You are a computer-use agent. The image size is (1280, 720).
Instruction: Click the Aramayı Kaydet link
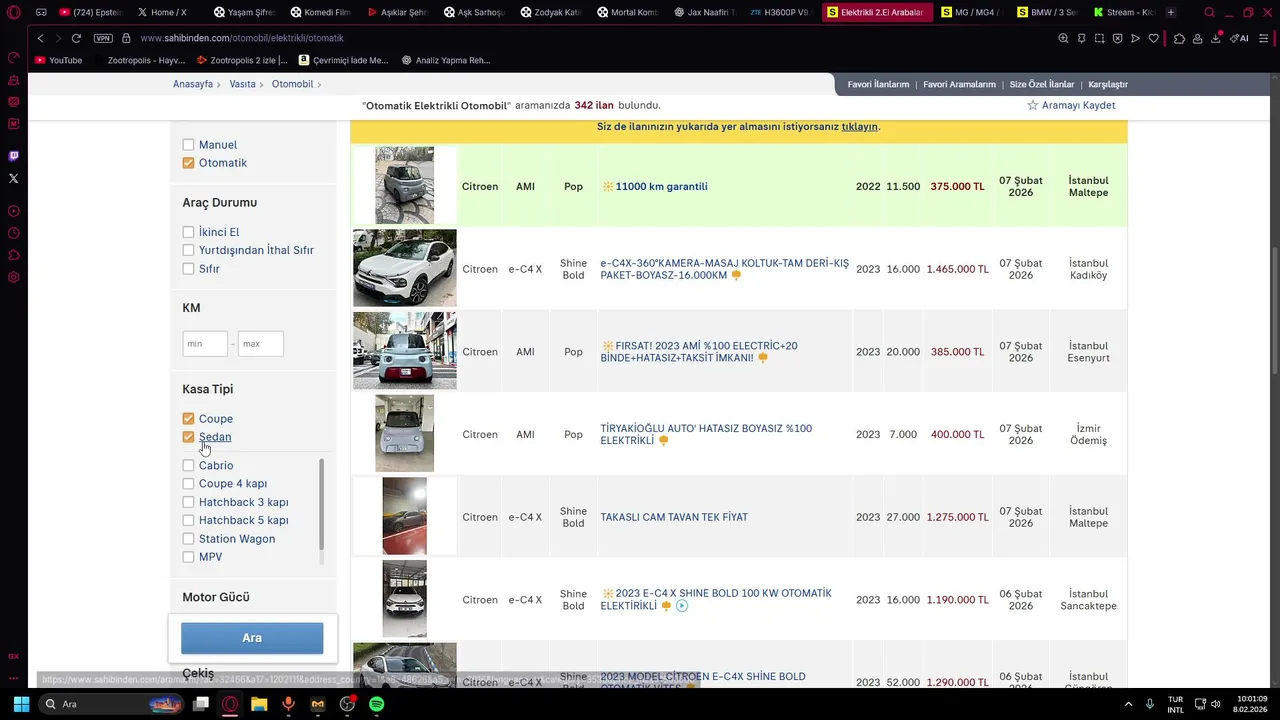point(1078,105)
